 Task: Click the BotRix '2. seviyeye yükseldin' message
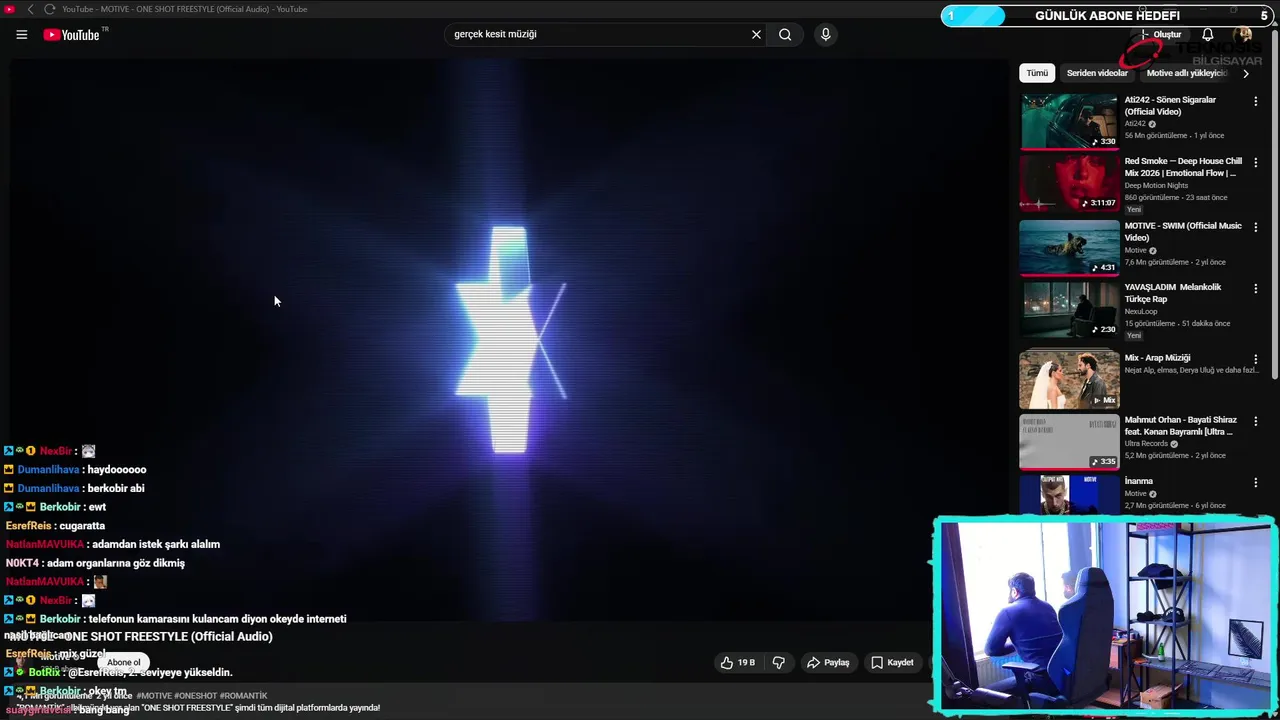click(150, 672)
